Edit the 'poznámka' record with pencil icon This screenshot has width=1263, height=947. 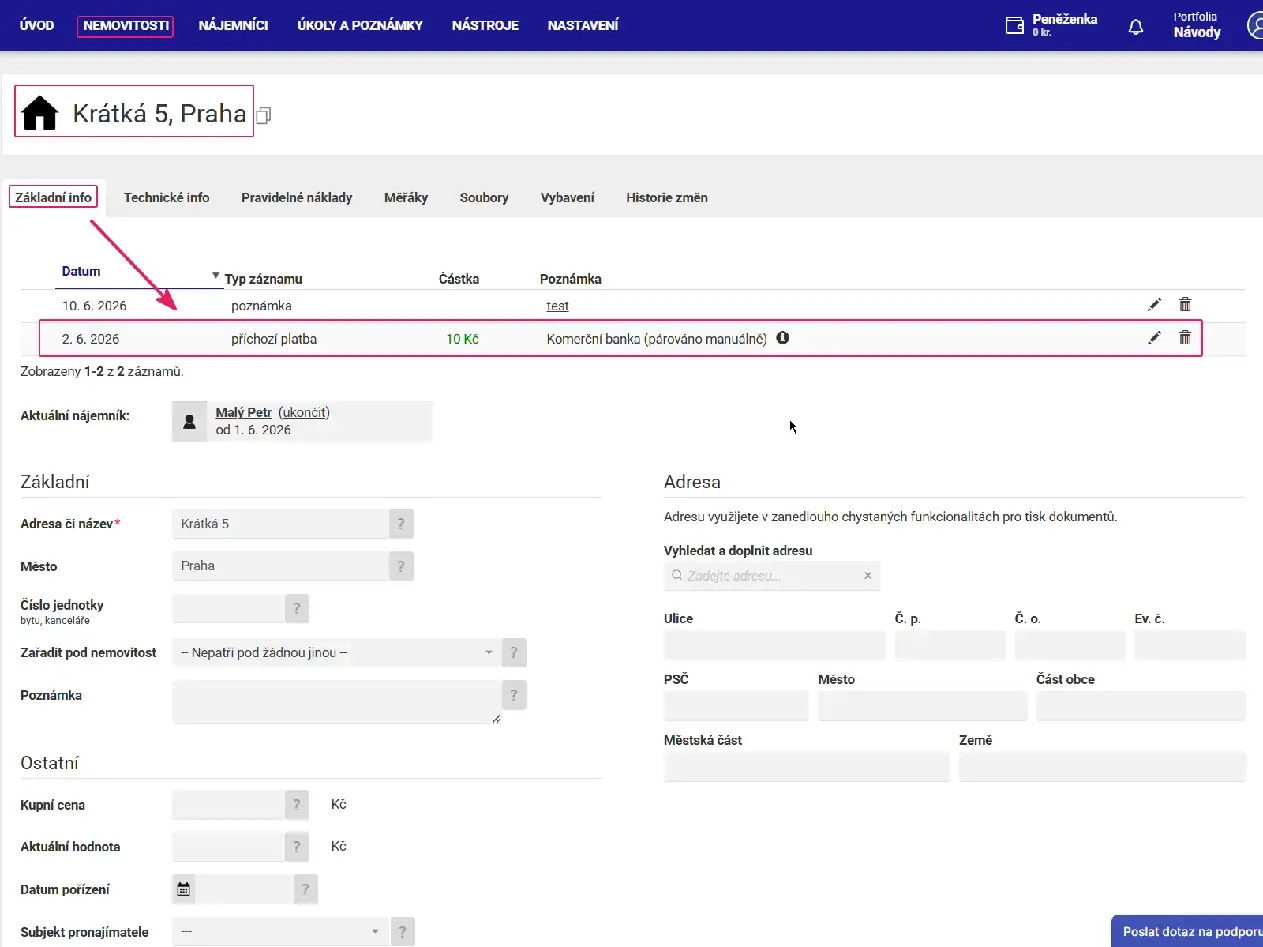(x=1155, y=304)
